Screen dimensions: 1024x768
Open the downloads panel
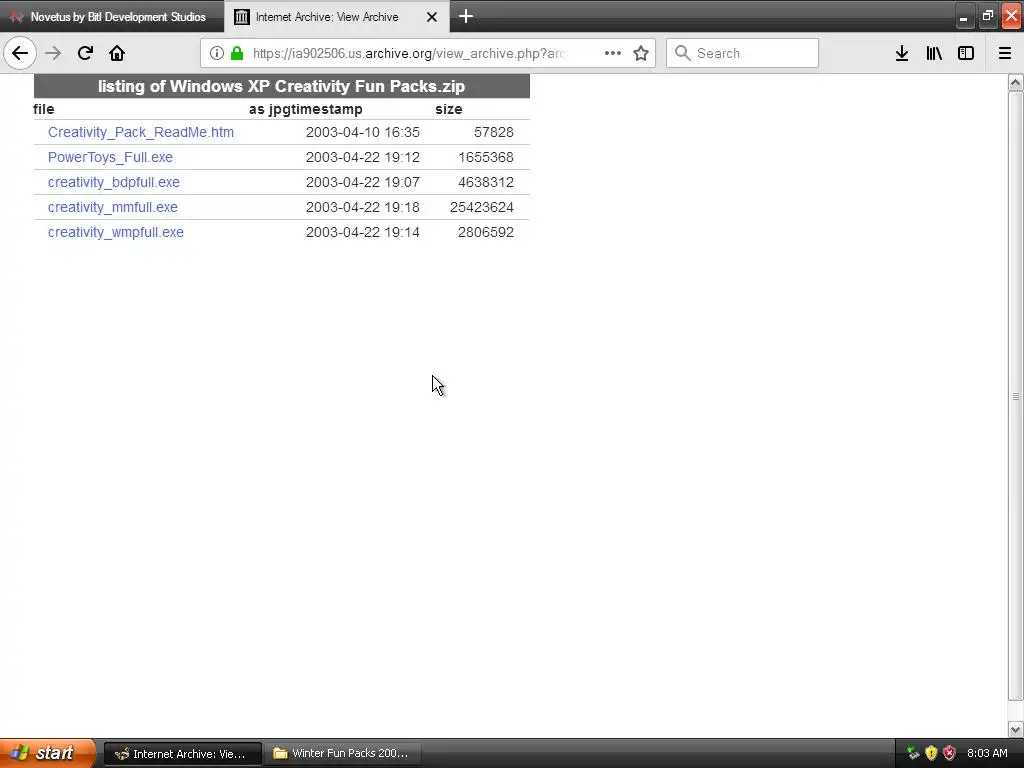(x=902, y=53)
